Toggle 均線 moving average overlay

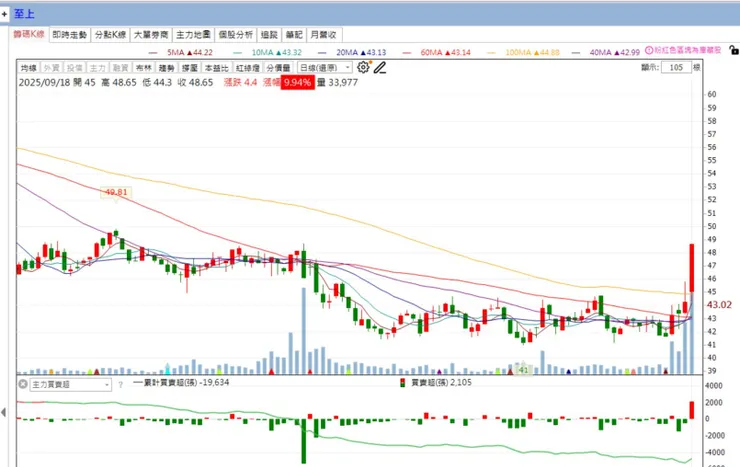click(x=29, y=68)
